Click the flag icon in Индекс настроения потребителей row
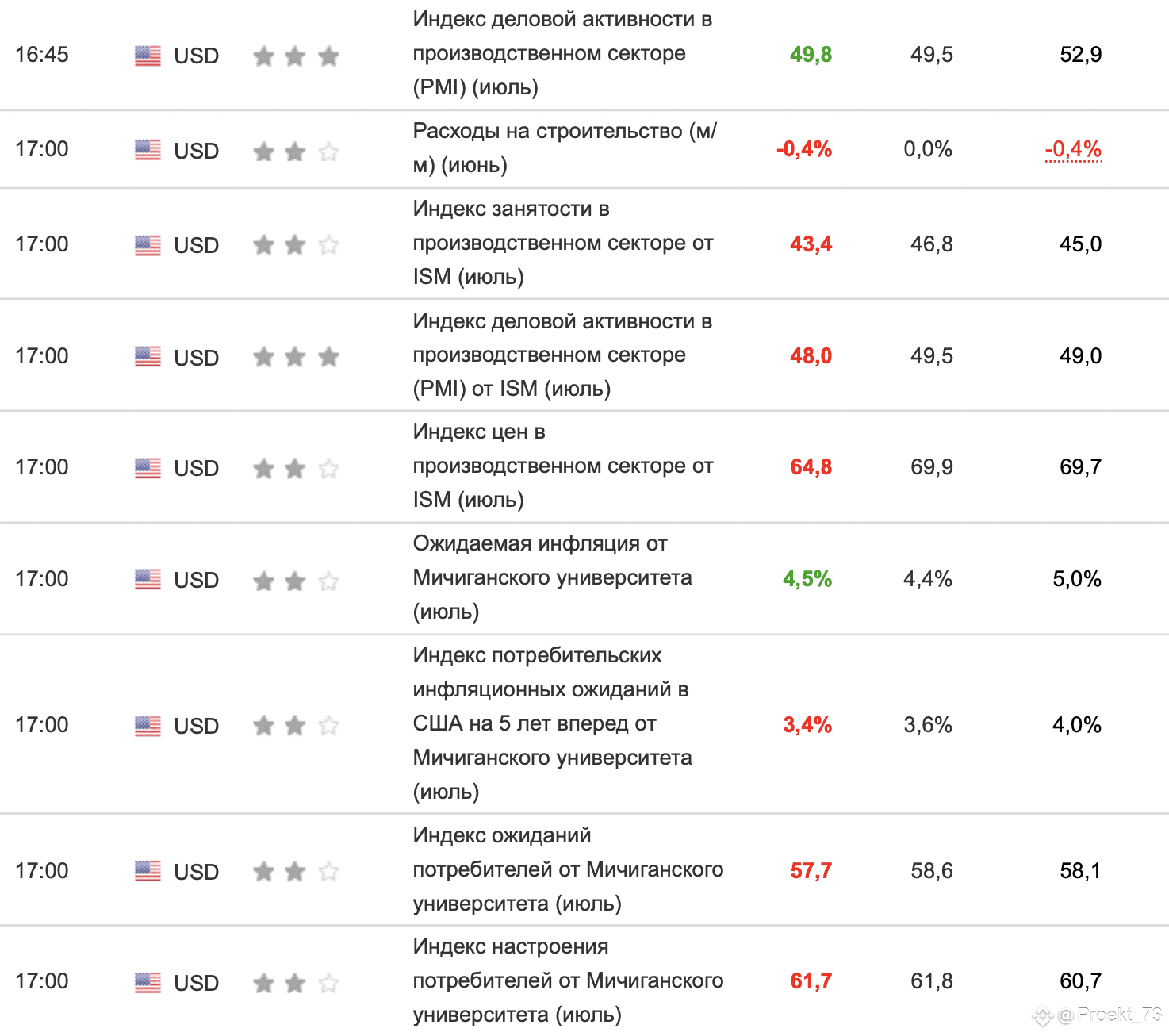The width and height of the screenshot is (1169, 1036). [x=148, y=982]
